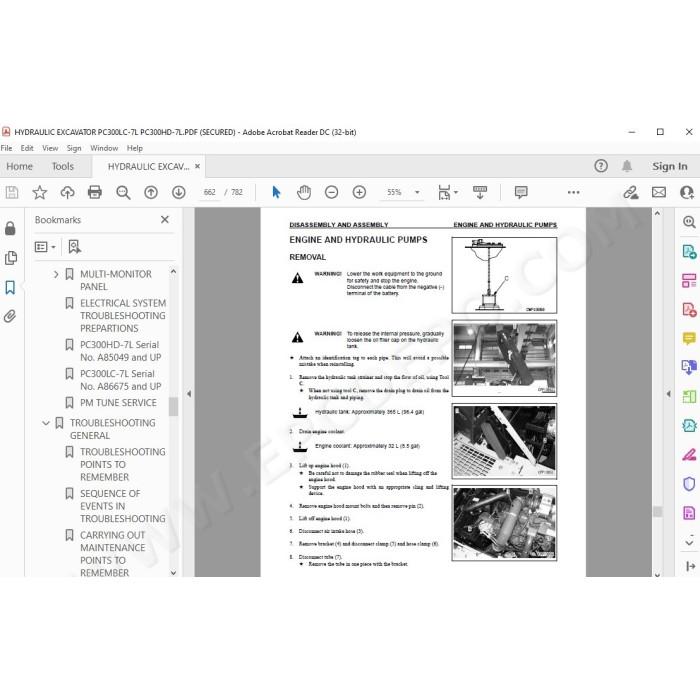Open the find text magnifier

click(x=123, y=192)
